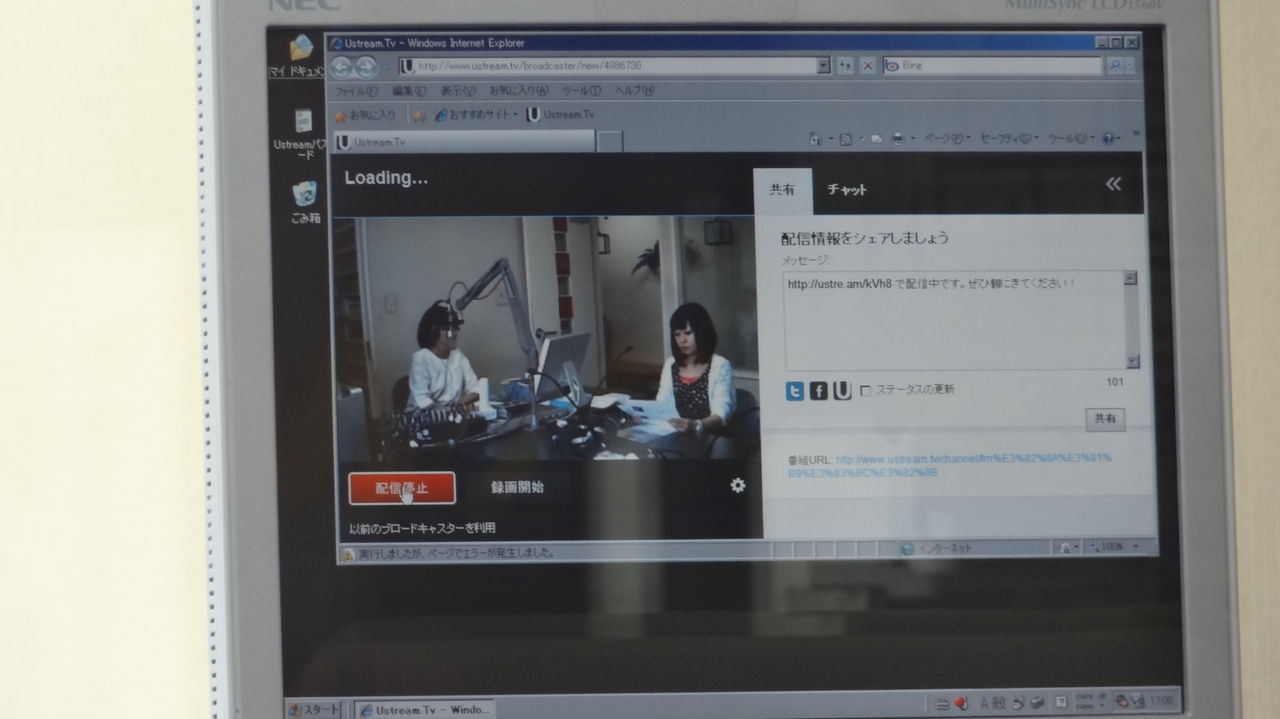Open the セーフティ(S) command bar dropdown
This screenshot has width=1280, height=719.
(x=1008, y=139)
